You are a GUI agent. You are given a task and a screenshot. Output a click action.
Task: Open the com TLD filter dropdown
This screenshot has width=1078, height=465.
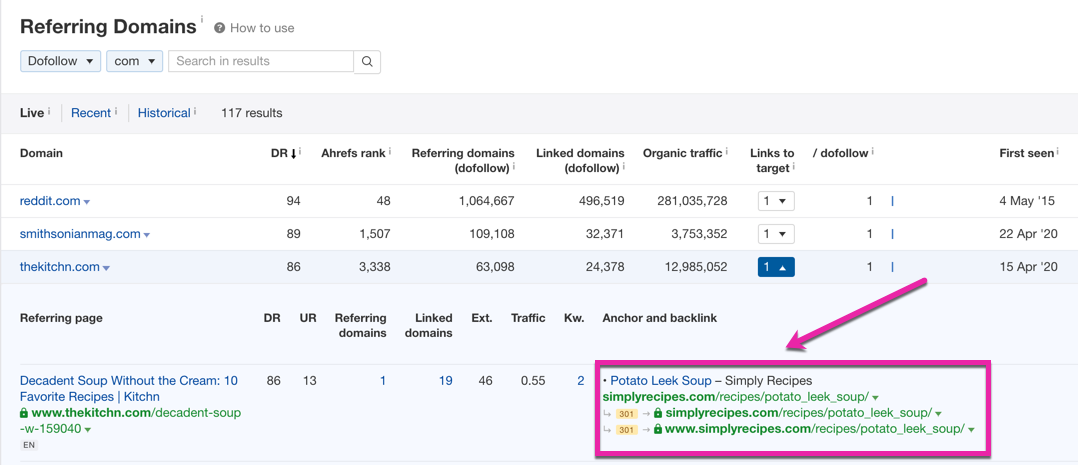click(134, 61)
